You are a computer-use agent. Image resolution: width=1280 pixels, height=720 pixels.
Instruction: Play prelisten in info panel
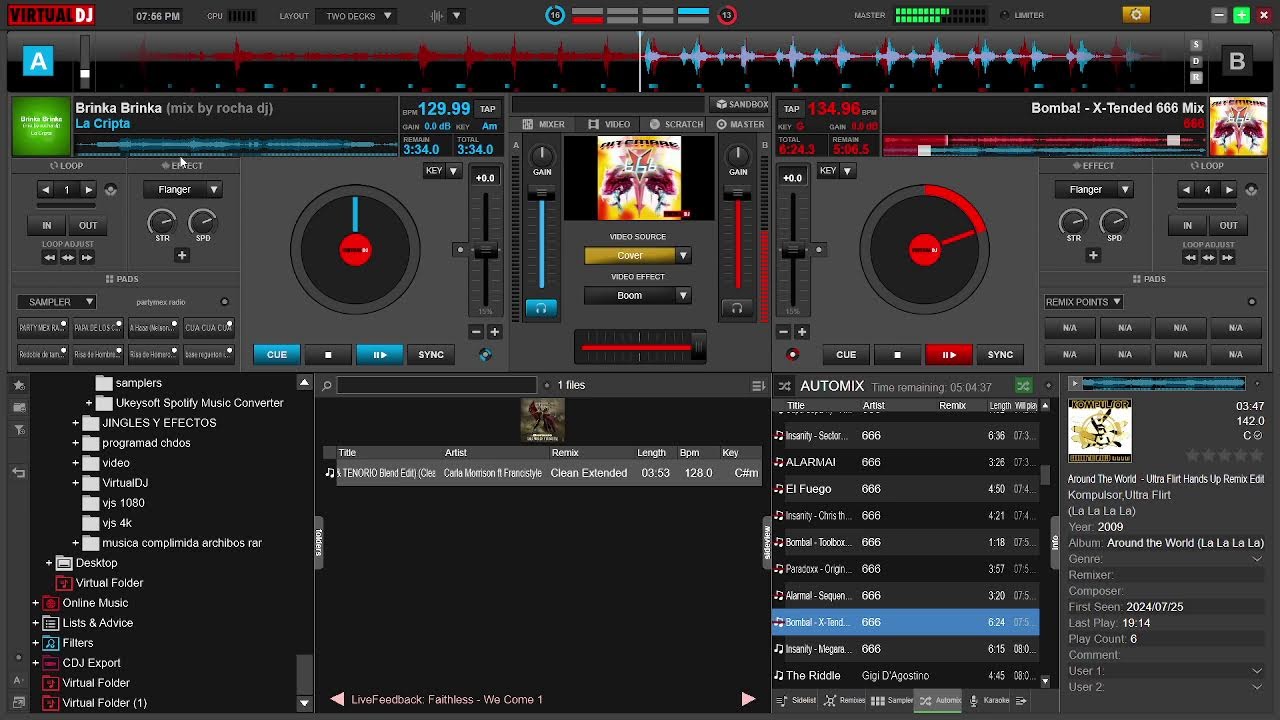[x=1075, y=383]
